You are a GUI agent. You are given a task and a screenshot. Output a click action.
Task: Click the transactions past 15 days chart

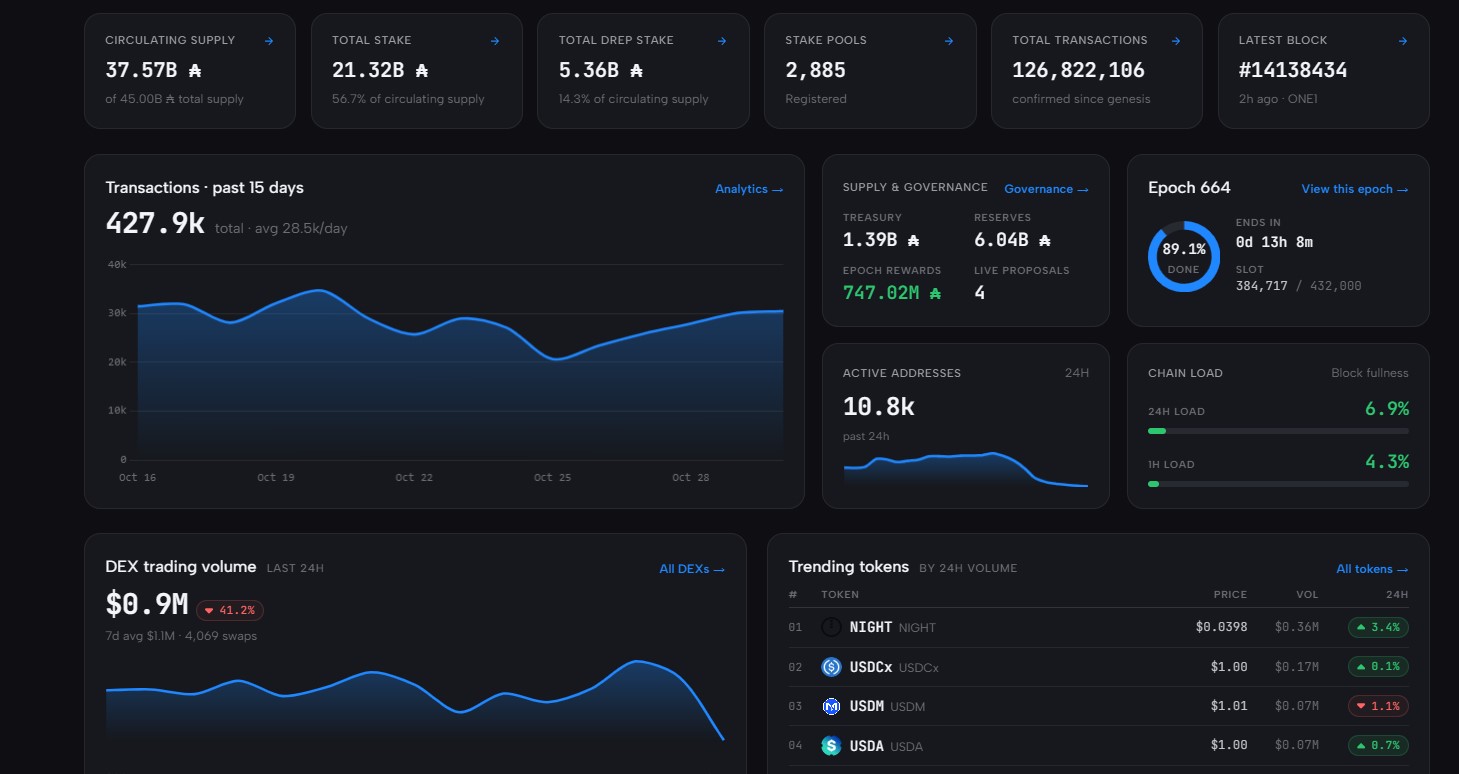pyautogui.click(x=445, y=370)
